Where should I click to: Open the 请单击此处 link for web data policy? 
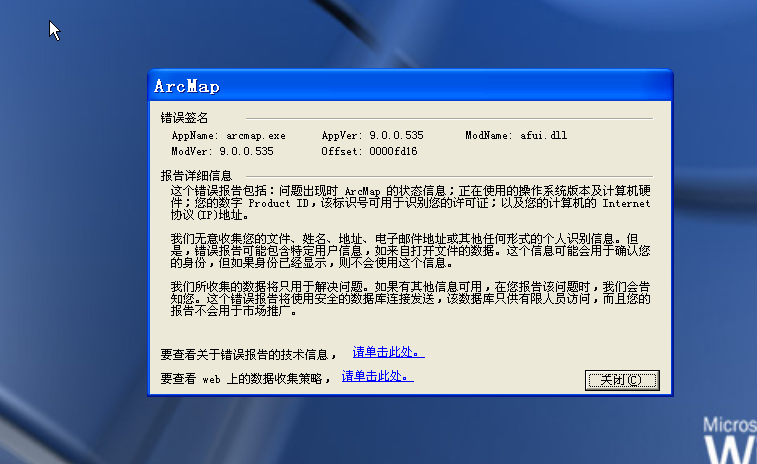pyautogui.click(x=378, y=376)
